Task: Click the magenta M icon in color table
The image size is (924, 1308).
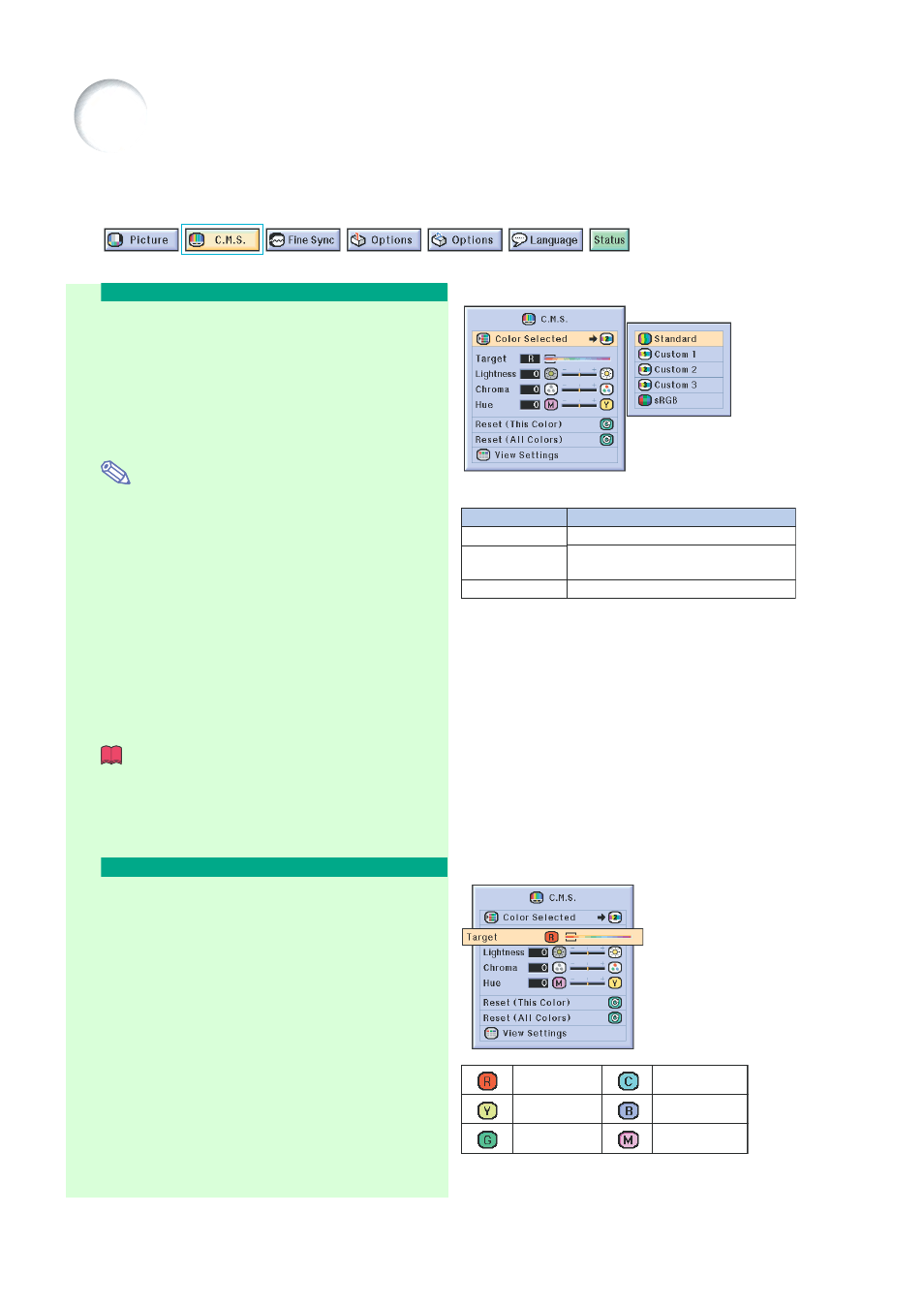Action: [x=629, y=1139]
